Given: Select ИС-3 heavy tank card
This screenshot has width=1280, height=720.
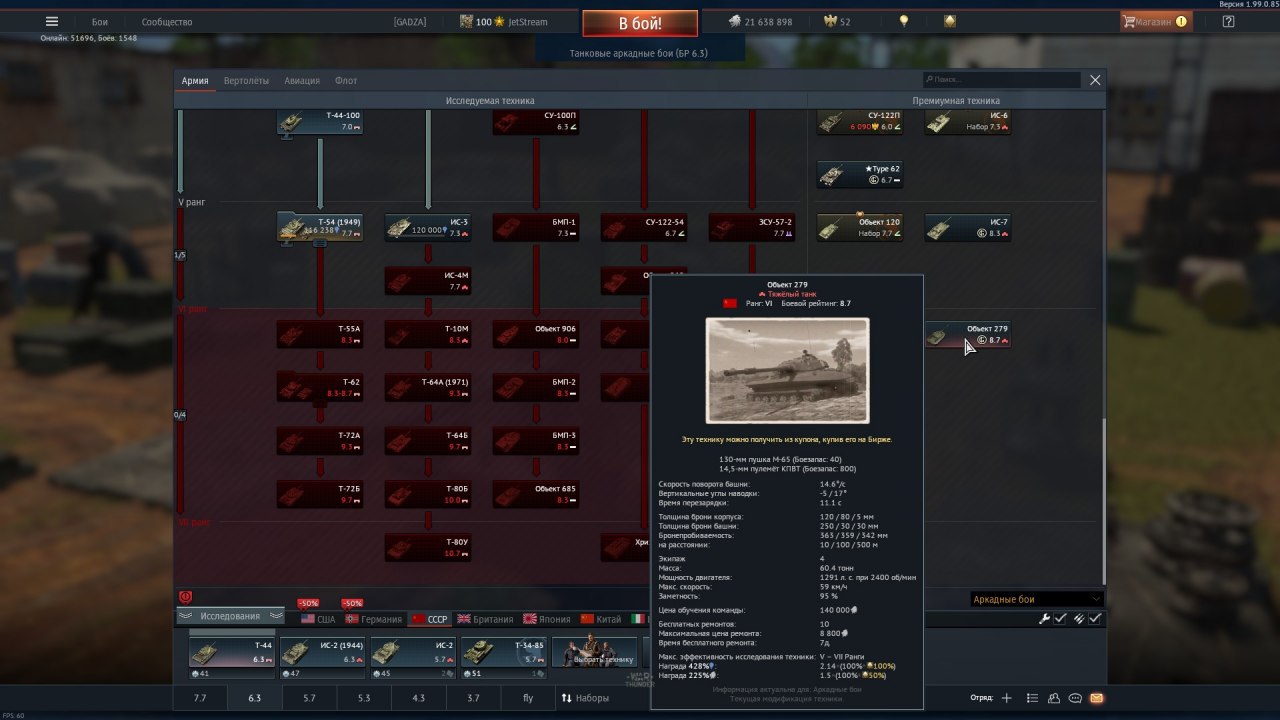Looking at the screenshot, I should coord(428,227).
